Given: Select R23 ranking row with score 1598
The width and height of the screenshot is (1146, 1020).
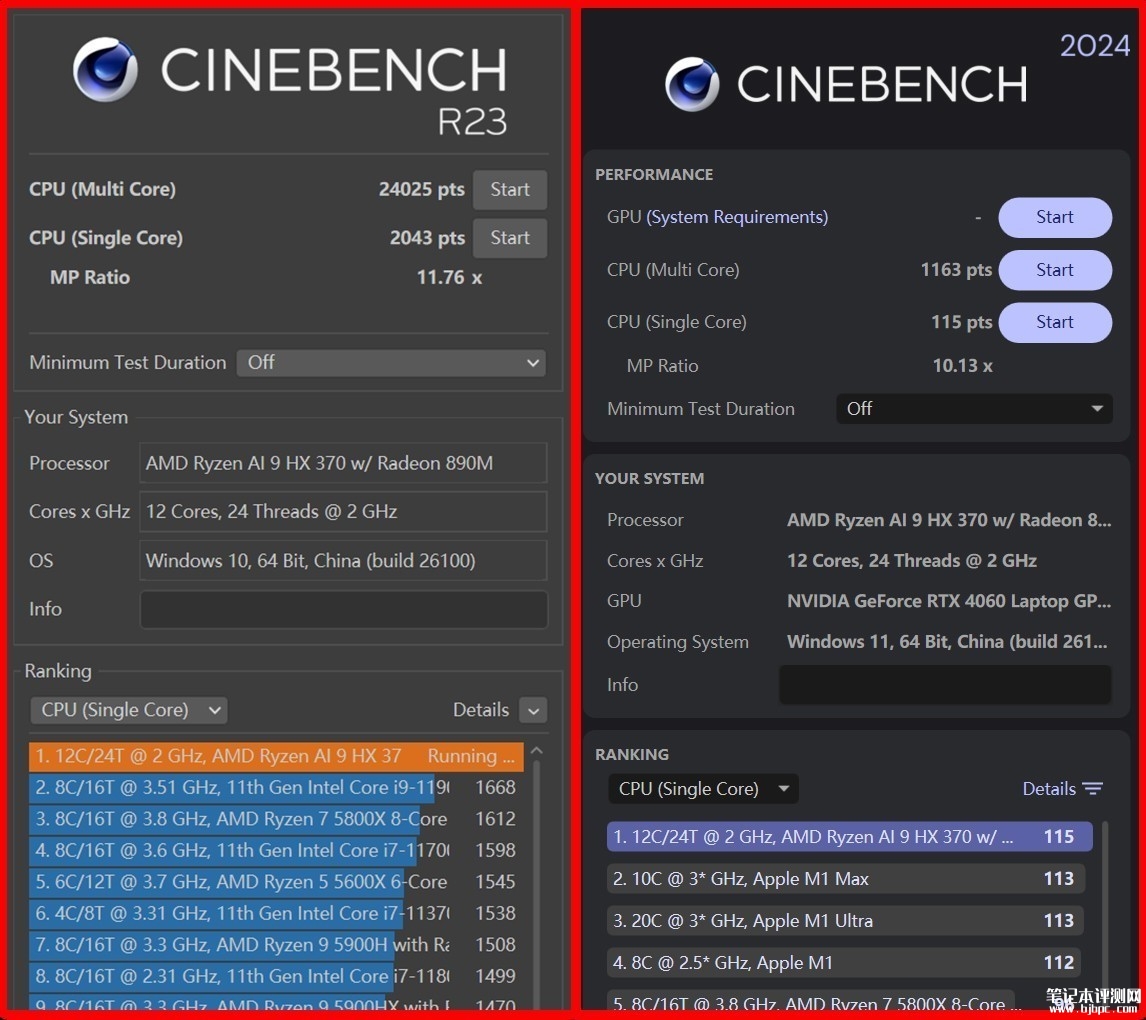Looking at the screenshot, I should [276, 850].
